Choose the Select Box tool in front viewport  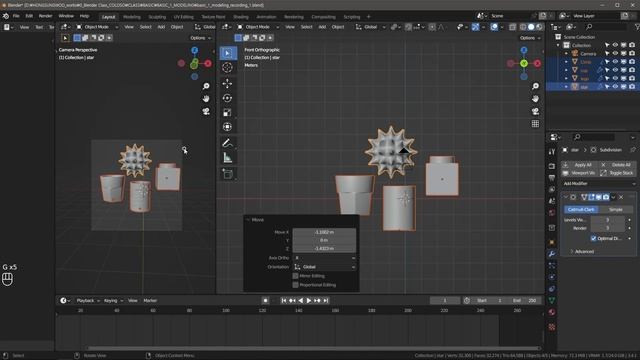point(227,53)
